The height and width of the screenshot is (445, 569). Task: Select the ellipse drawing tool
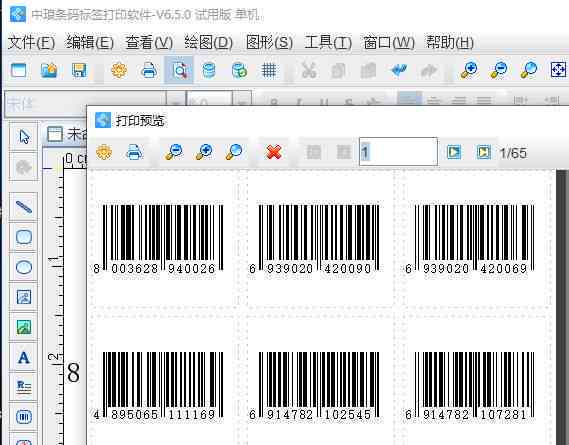pos(24,267)
